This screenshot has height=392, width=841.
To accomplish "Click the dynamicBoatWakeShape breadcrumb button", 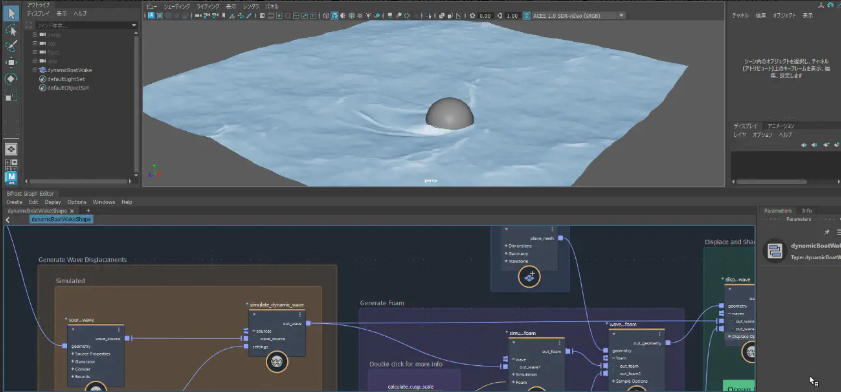I will coord(61,220).
